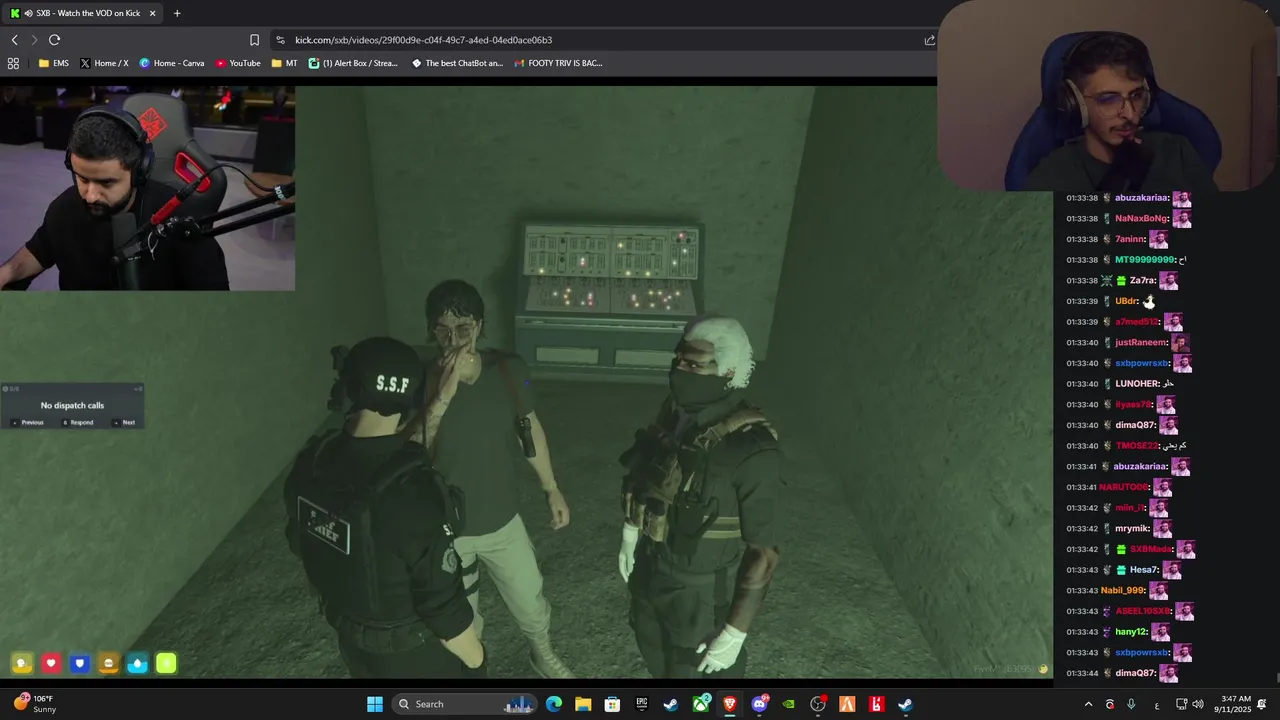The width and height of the screenshot is (1280, 720).
Task: Bookmark this page with the bookmark icon
Action: coord(254,40)
